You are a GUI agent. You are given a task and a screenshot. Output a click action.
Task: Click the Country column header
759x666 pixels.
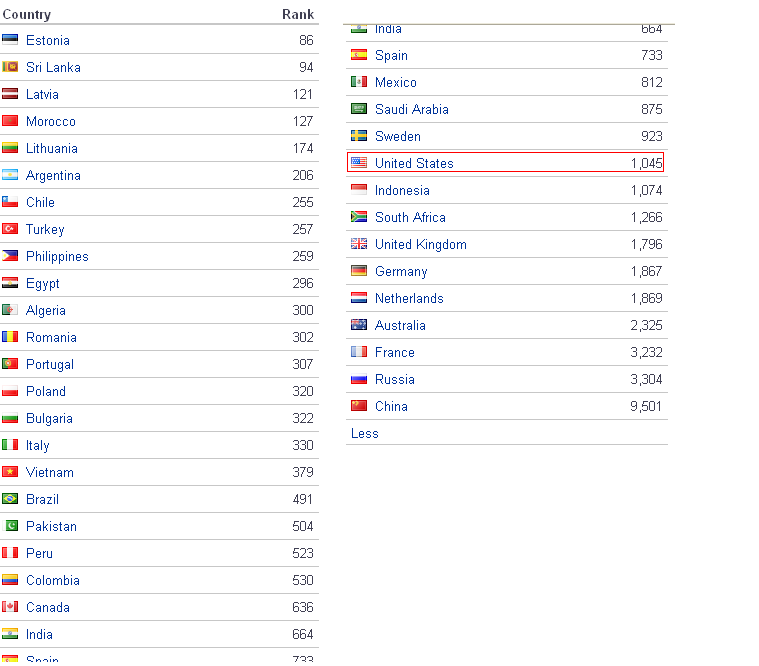click(27, 14)
